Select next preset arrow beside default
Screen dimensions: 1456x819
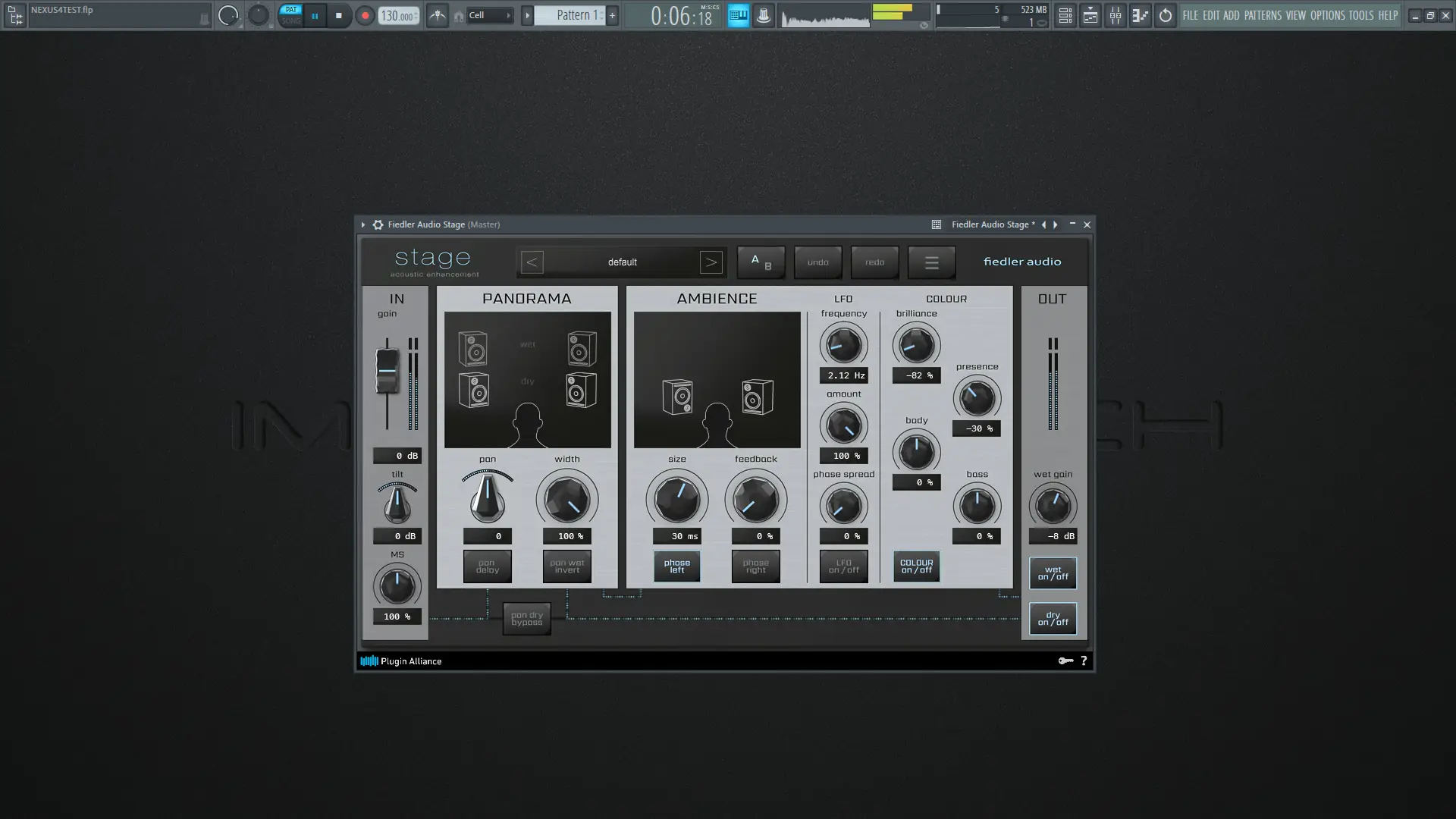click(x=711, y=262)
